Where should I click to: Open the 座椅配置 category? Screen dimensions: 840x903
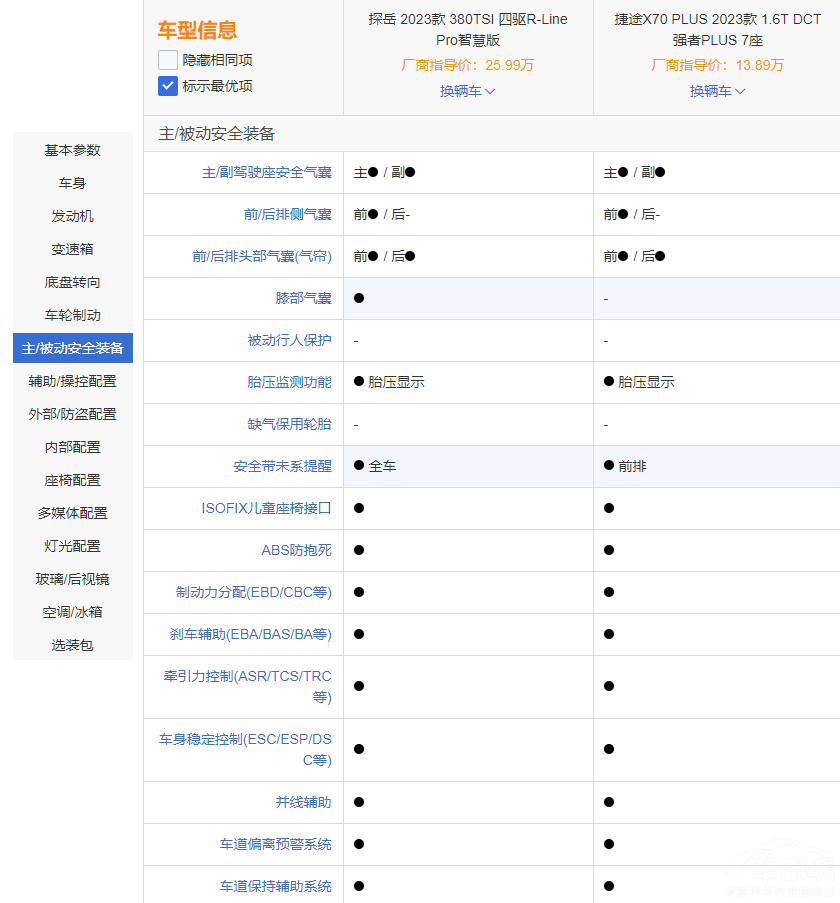71,480
